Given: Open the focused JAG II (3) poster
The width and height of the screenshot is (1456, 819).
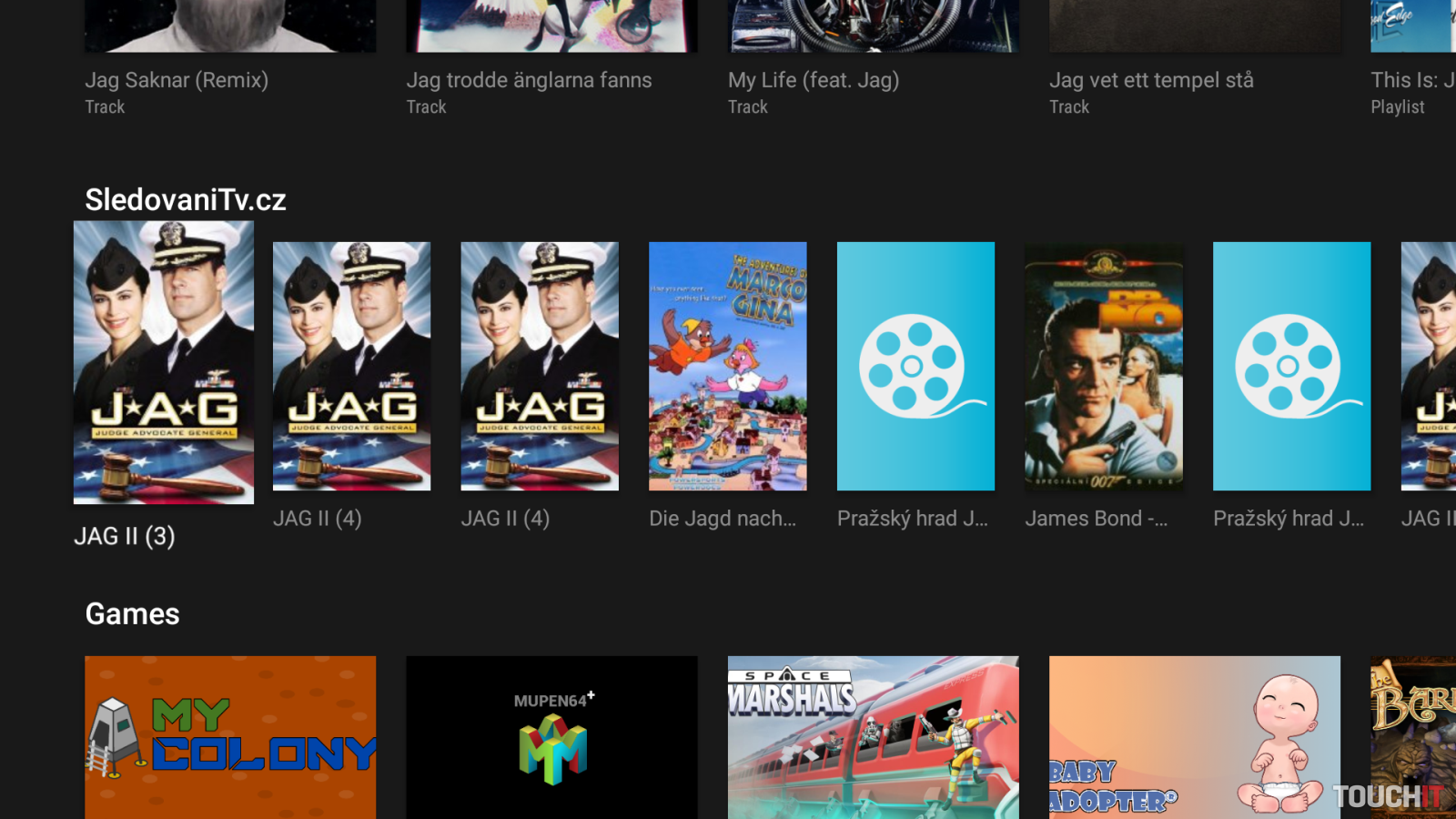Looking at the screenshot, I should tap(164, 362).
